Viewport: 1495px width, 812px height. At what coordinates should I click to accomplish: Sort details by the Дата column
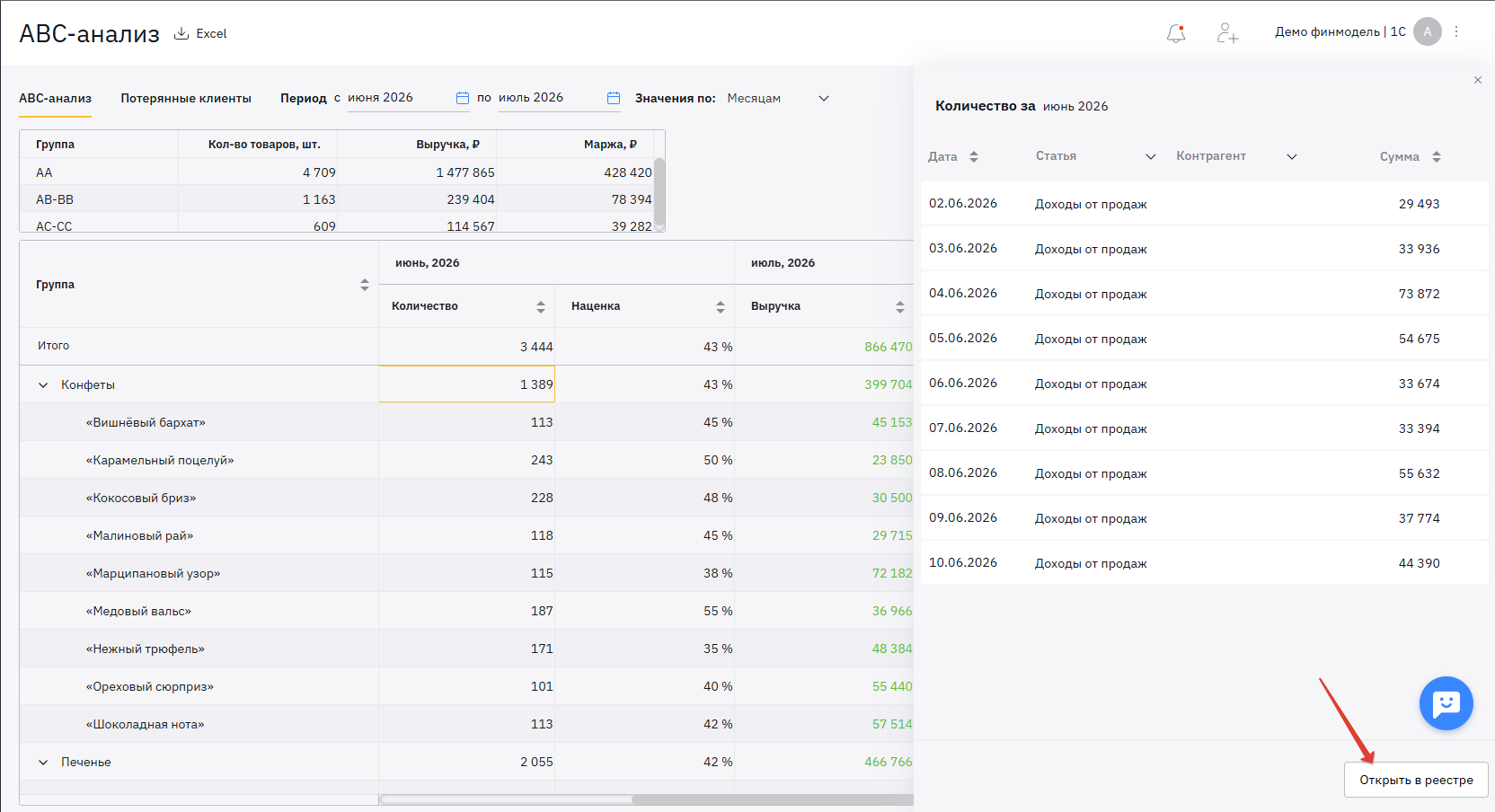point(974,156)
